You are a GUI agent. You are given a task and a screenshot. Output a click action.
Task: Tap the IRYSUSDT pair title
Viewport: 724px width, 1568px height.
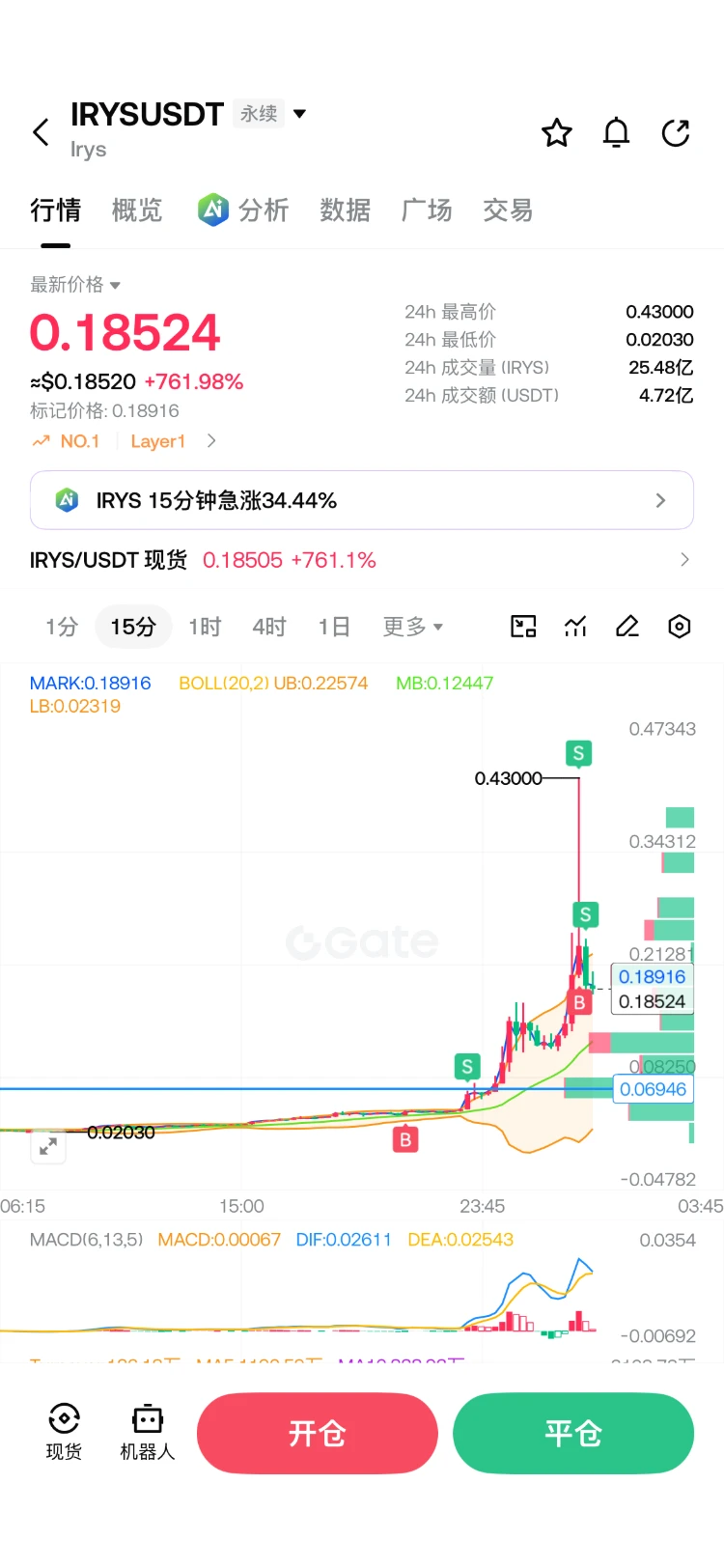coord(147,114)
